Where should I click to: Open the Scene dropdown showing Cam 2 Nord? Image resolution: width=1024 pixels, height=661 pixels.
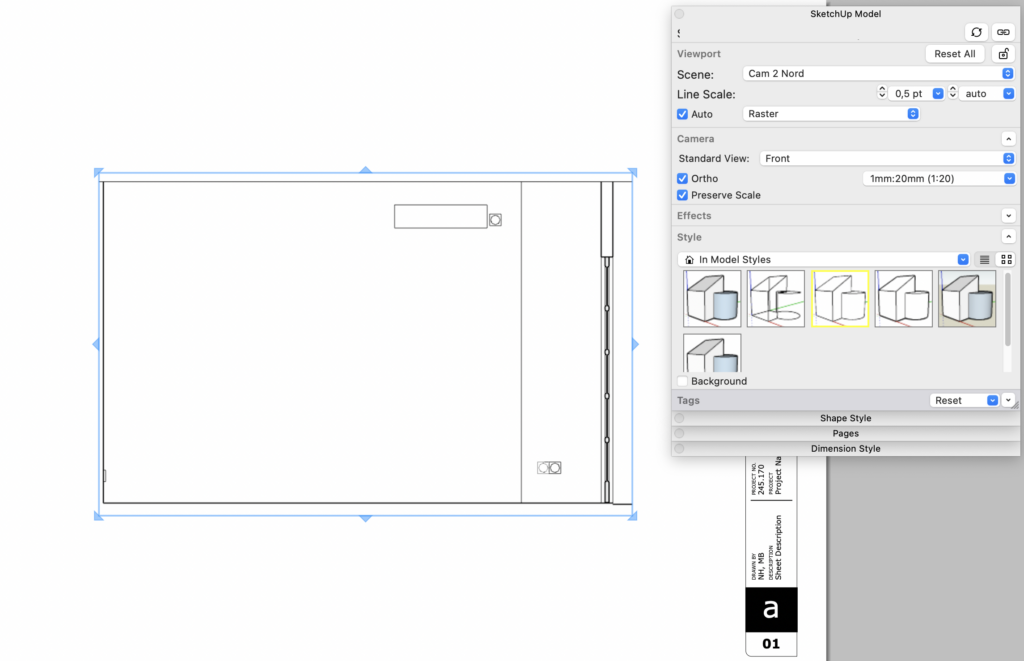[878, 73]
